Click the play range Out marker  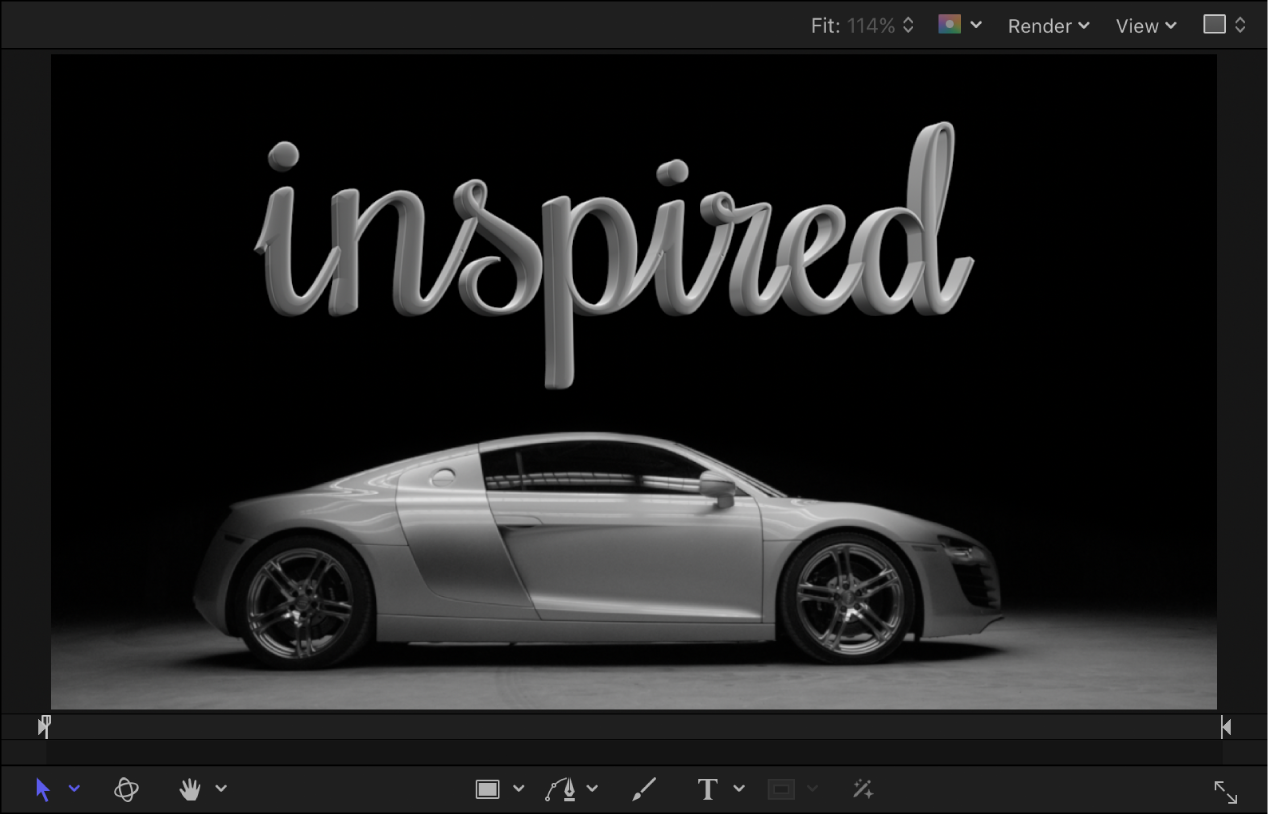click(1225, 726)
